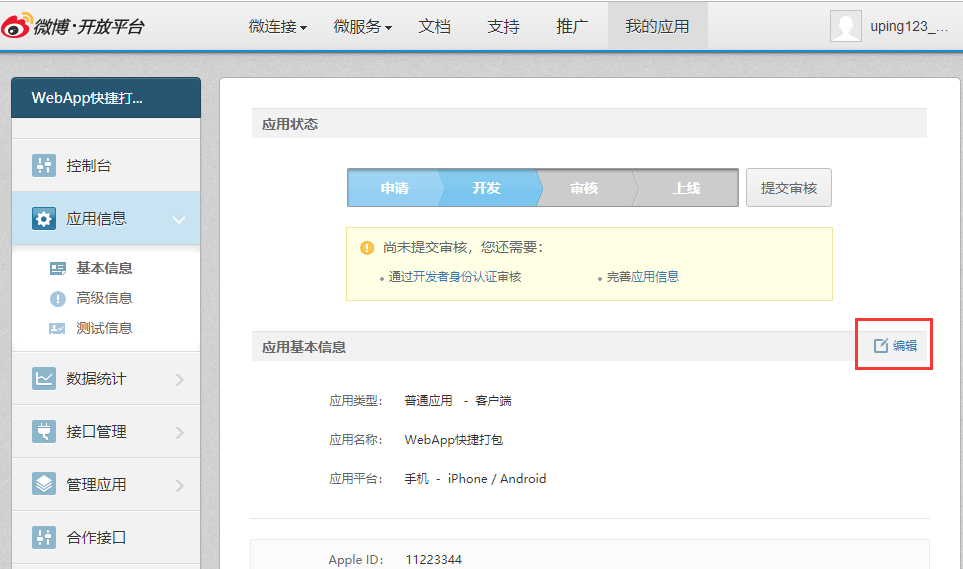The image size is (963, 569).
Task: Click the 接口管理 plug icon
Action: 43,431
